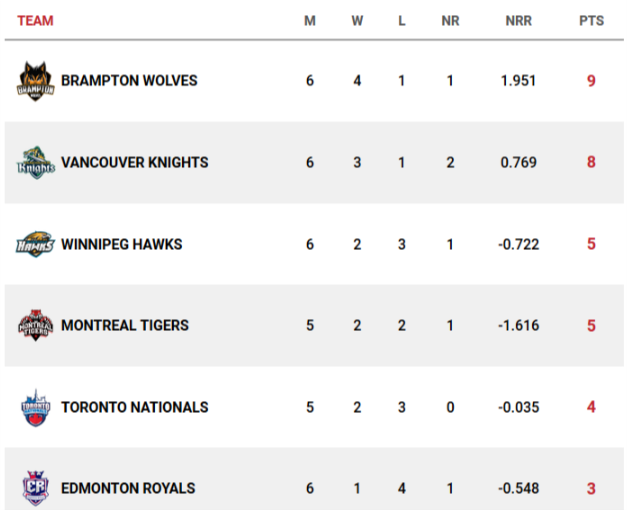The width and height of the screenshot is (627, 510).
Task: Click Vancouver Knights NRR value 0.769
Action: point(519,162)
